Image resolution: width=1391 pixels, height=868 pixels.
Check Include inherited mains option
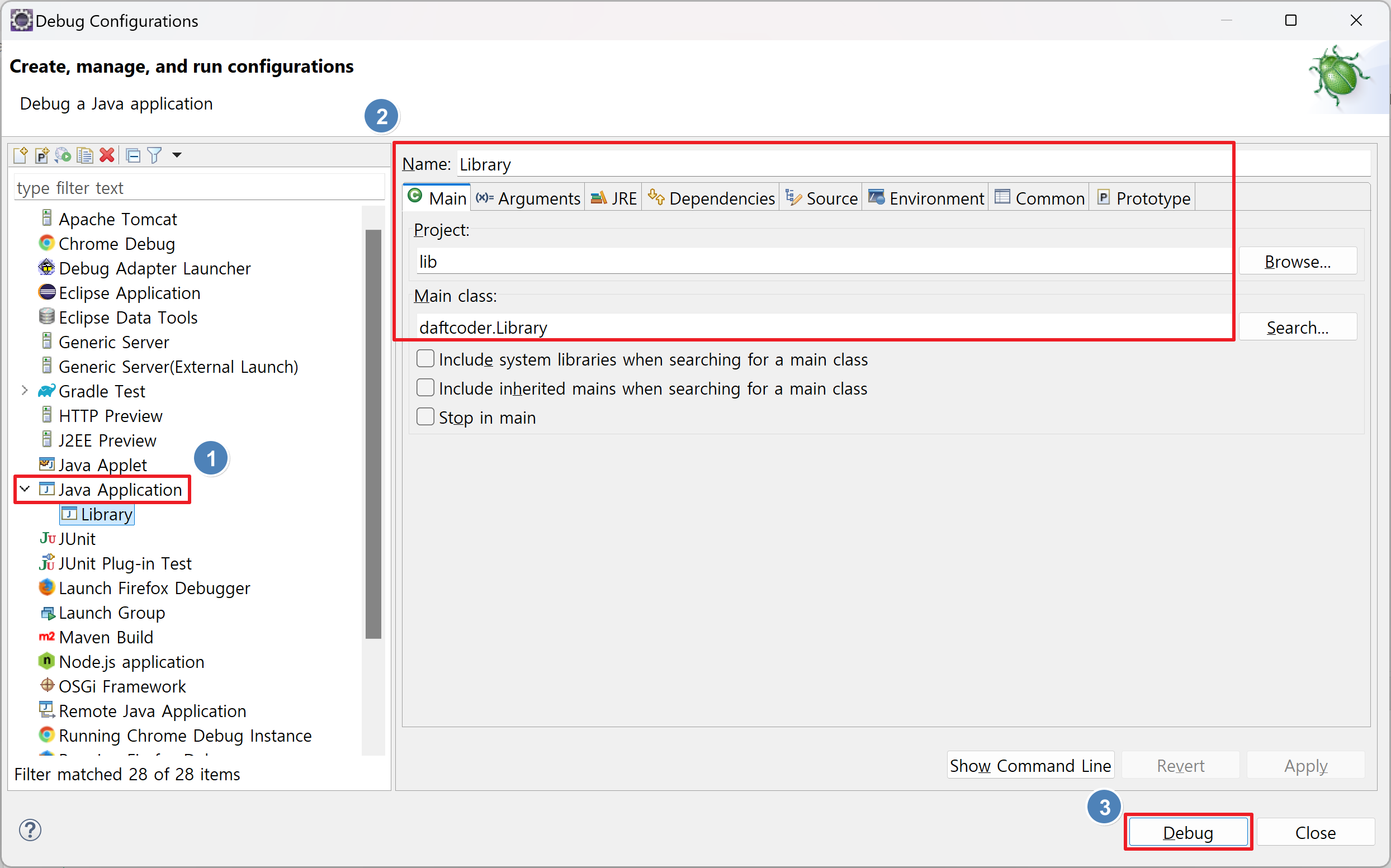(x=425, y=388)
